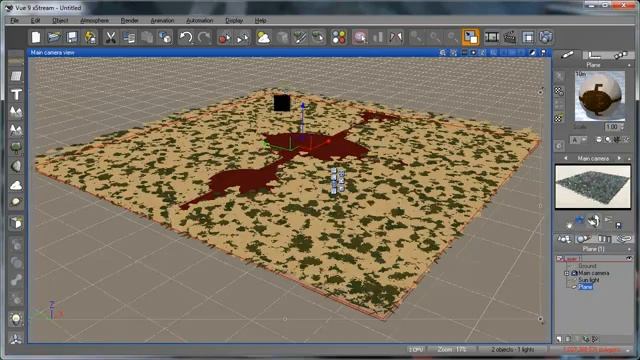Cut the selection with the scissors icon
This screenshot has width=640, height=360.
(110, 38)
